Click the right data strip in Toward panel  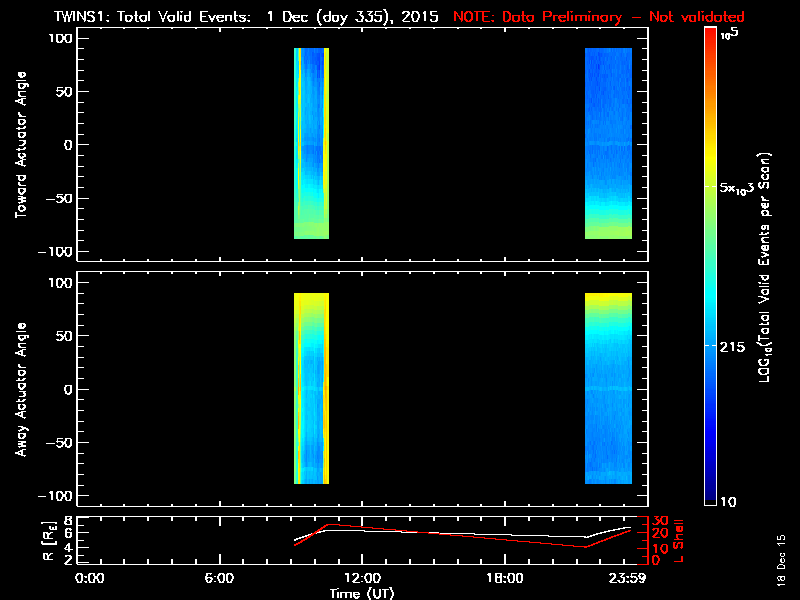608,144
